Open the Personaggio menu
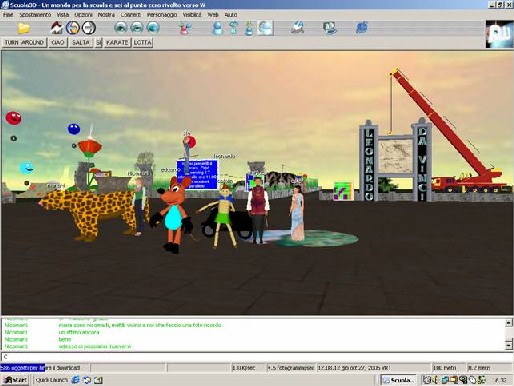Screen dimensions: 514x386 tap(162, 15)
